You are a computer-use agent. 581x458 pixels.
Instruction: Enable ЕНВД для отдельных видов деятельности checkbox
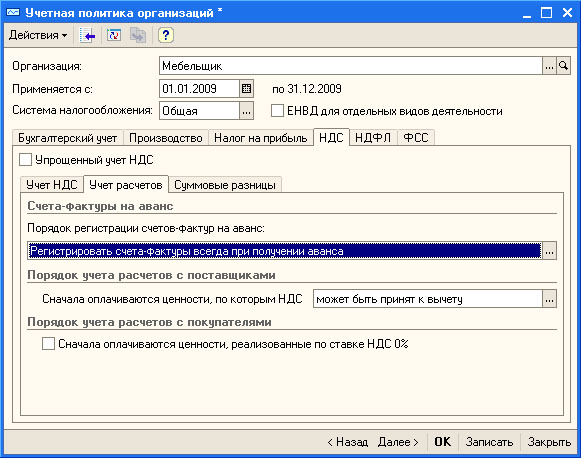click(x=277, y=110)
